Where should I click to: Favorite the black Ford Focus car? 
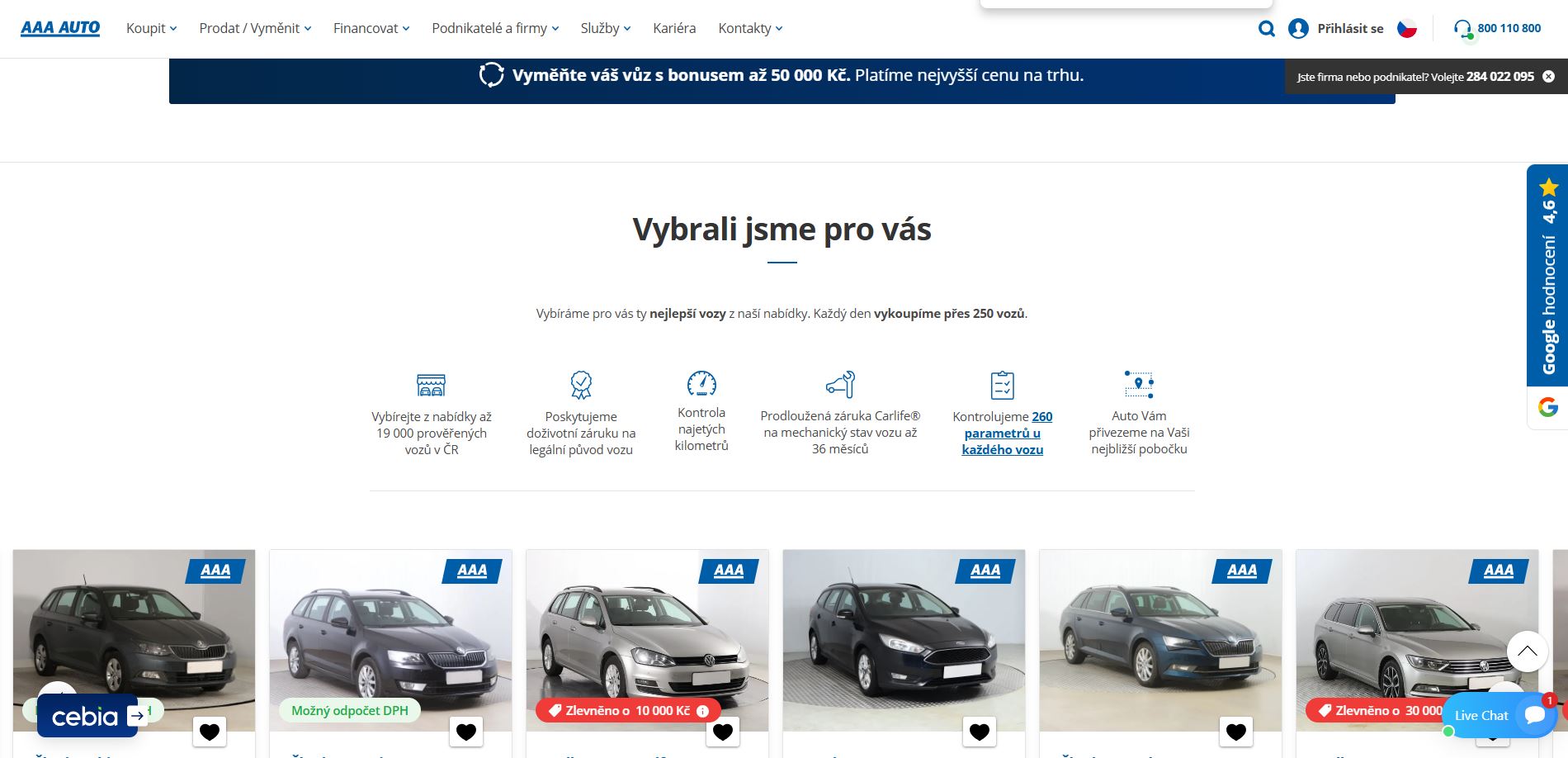tap(980, 732)
